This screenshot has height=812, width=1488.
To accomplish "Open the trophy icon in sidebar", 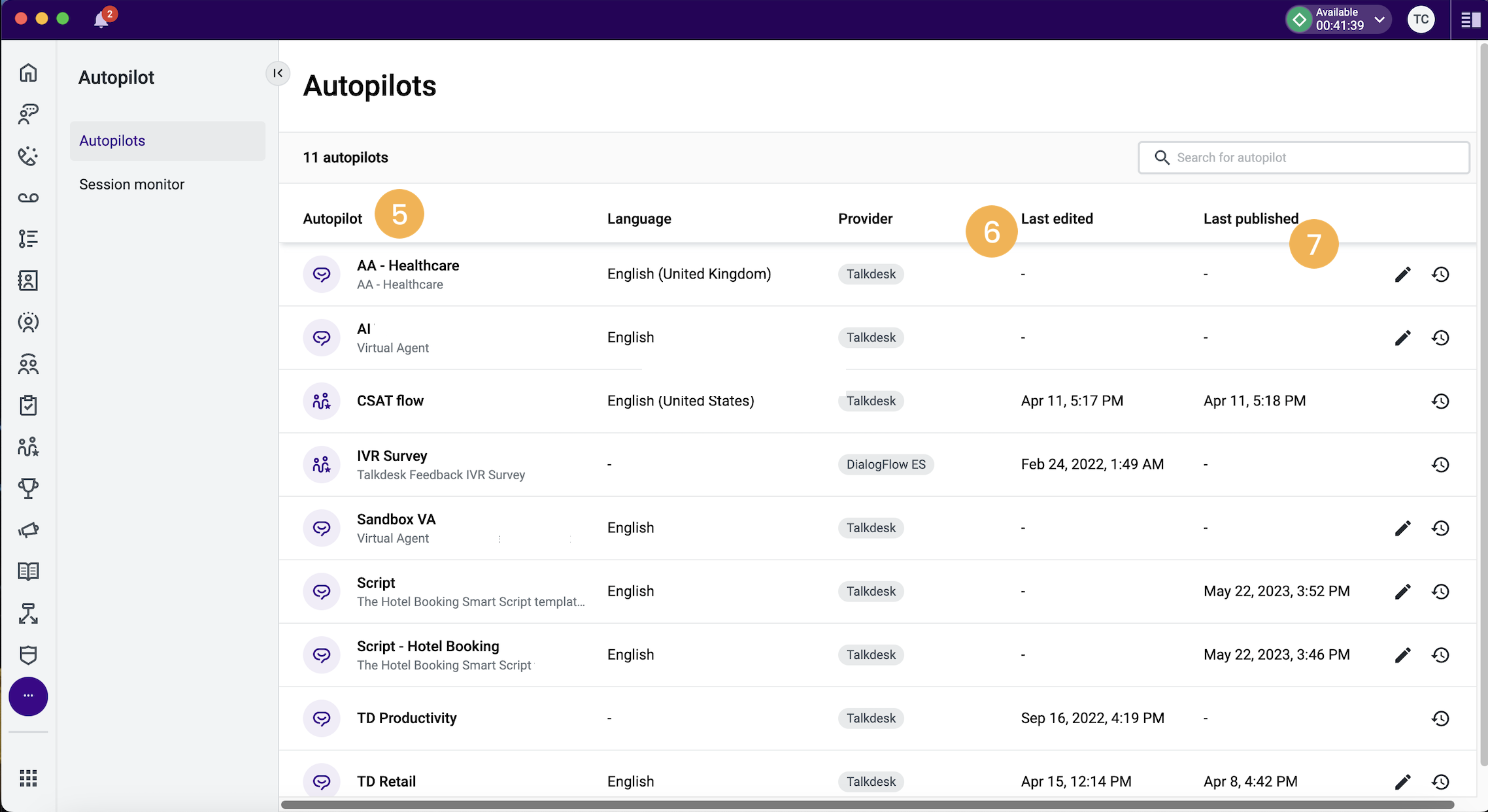I will pyautogui.click(x=28, y=488).
